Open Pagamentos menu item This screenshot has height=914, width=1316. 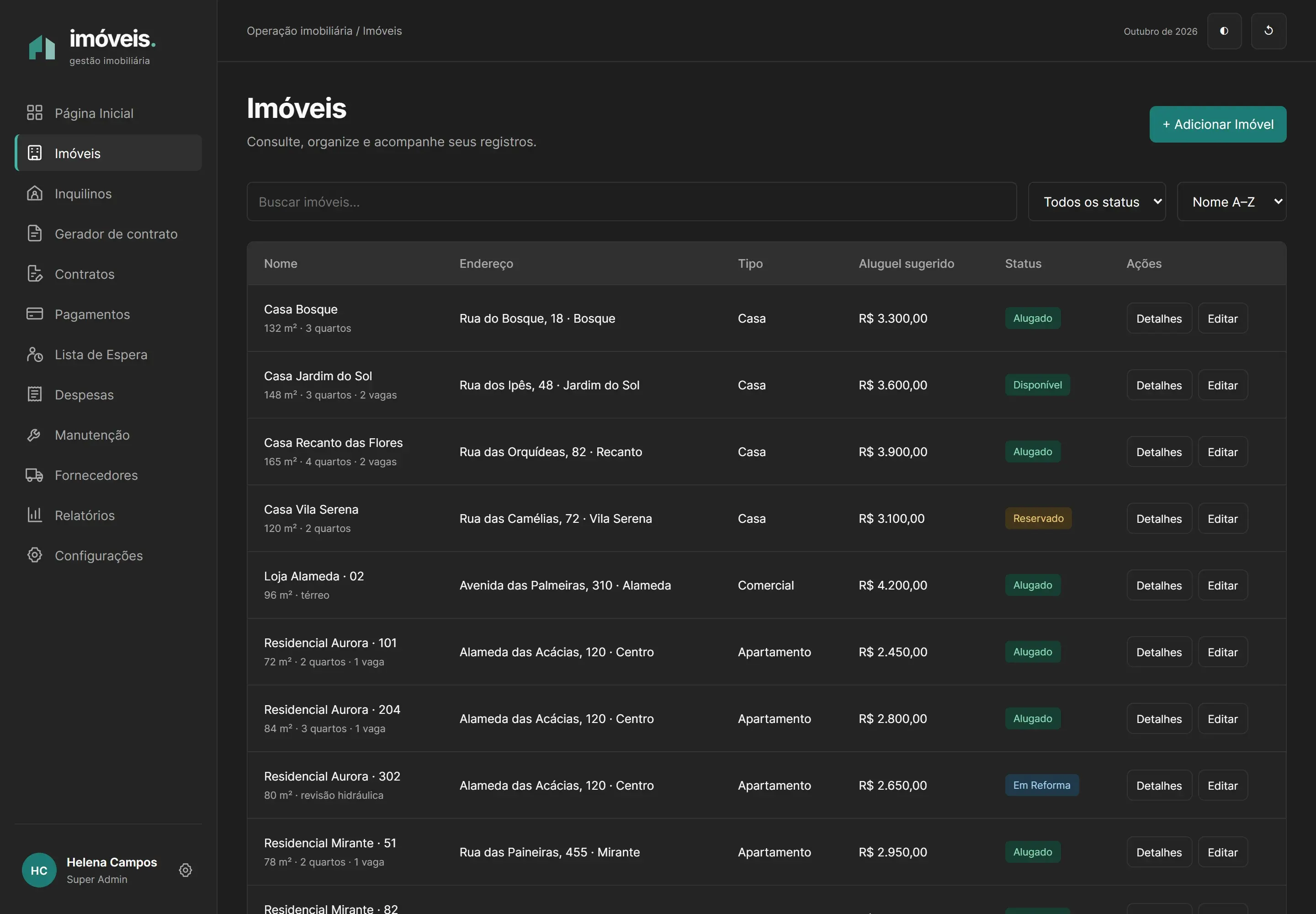108,314
